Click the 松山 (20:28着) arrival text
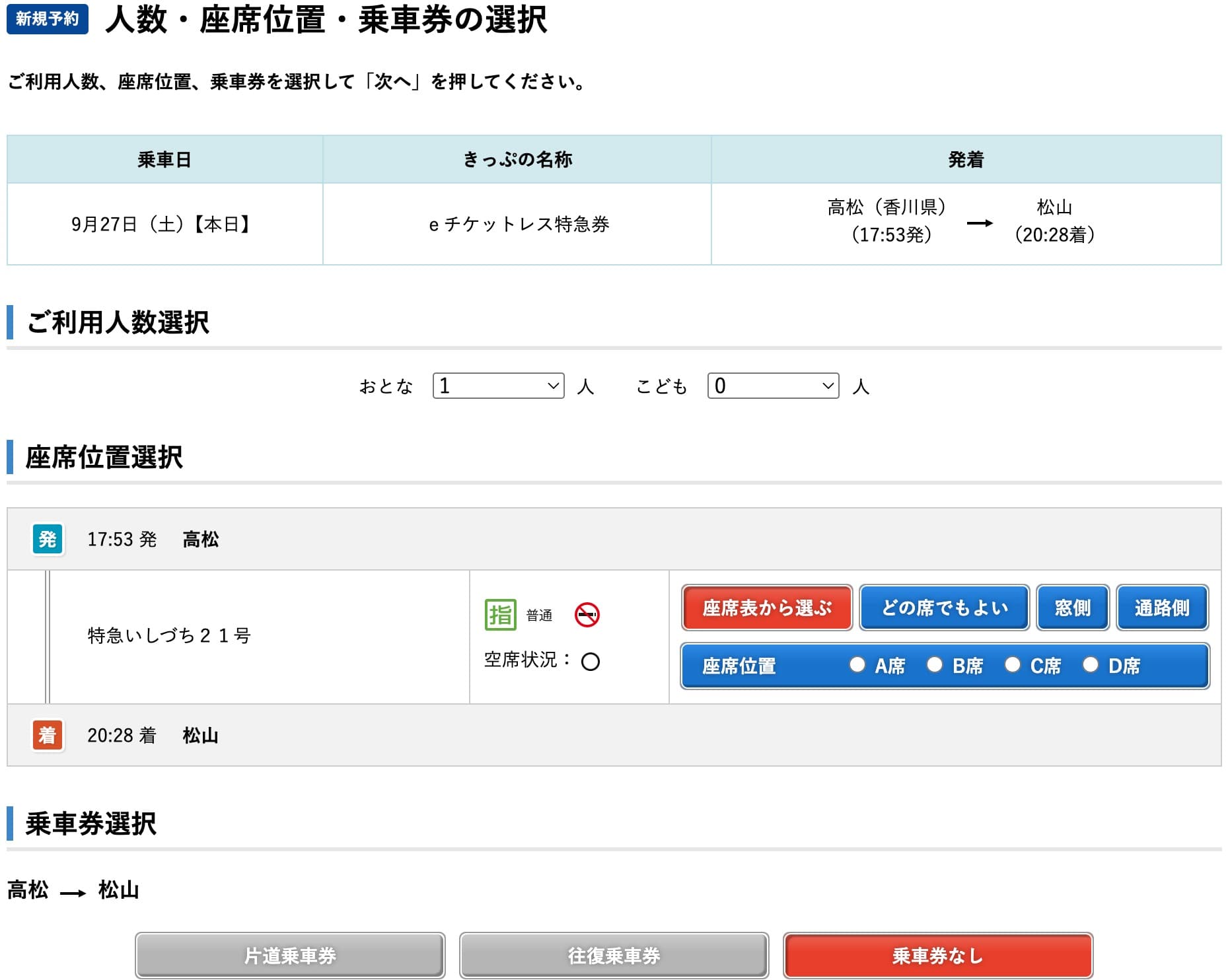The image size is (1230, 980). [x=1054, y=221]
